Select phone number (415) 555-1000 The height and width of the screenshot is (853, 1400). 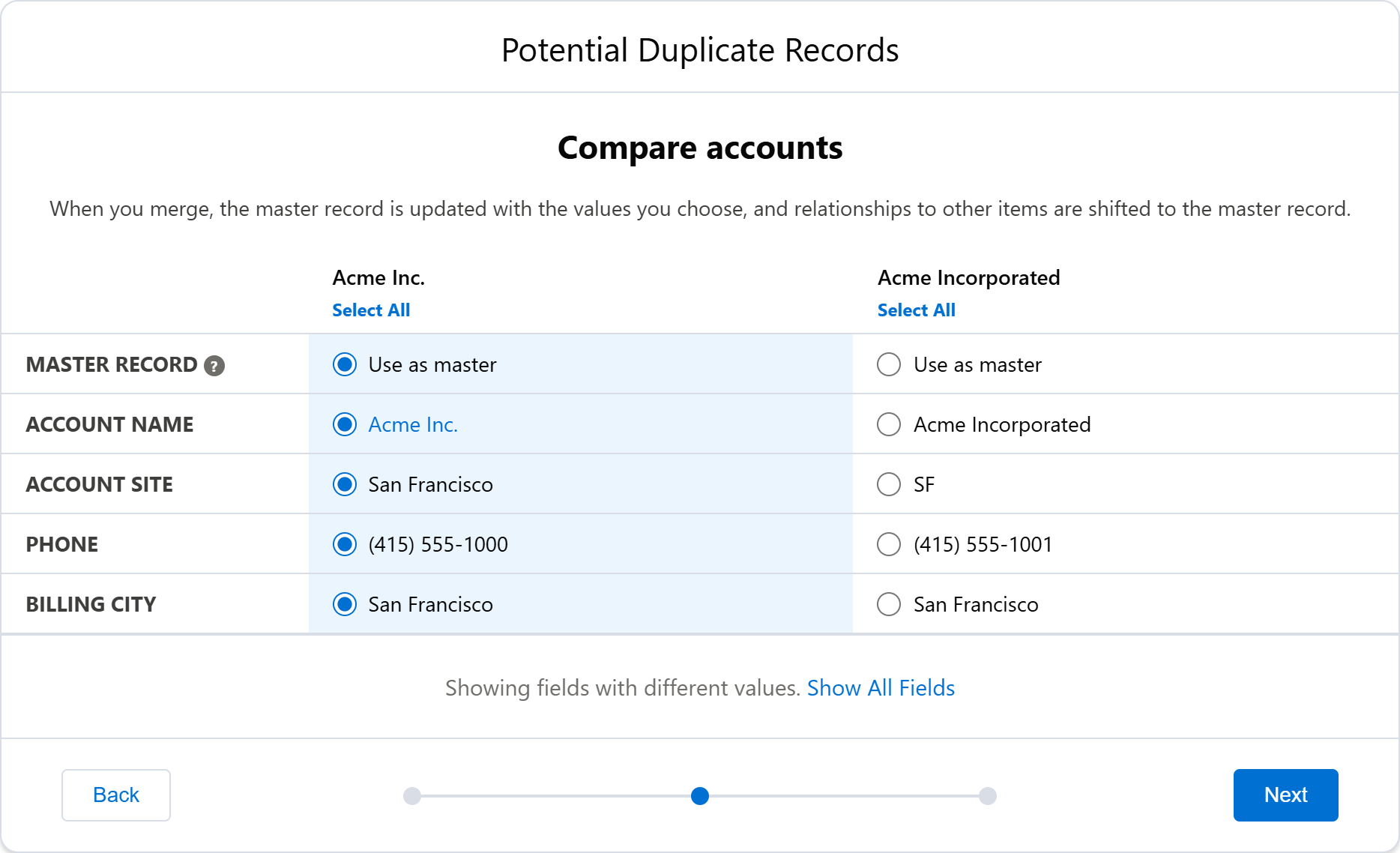tap(344, 544)
